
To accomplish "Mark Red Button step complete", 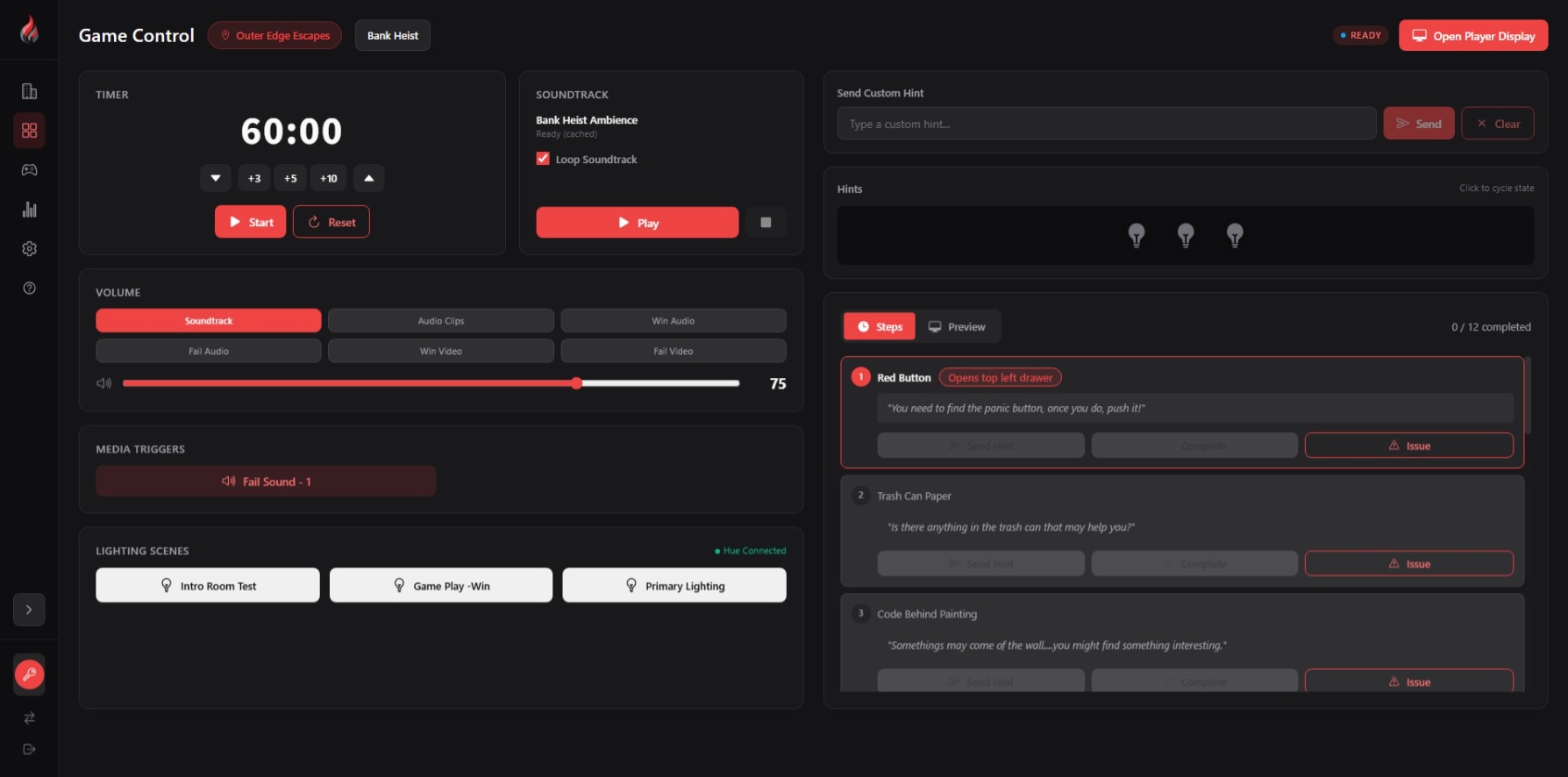I will 1194,446.
